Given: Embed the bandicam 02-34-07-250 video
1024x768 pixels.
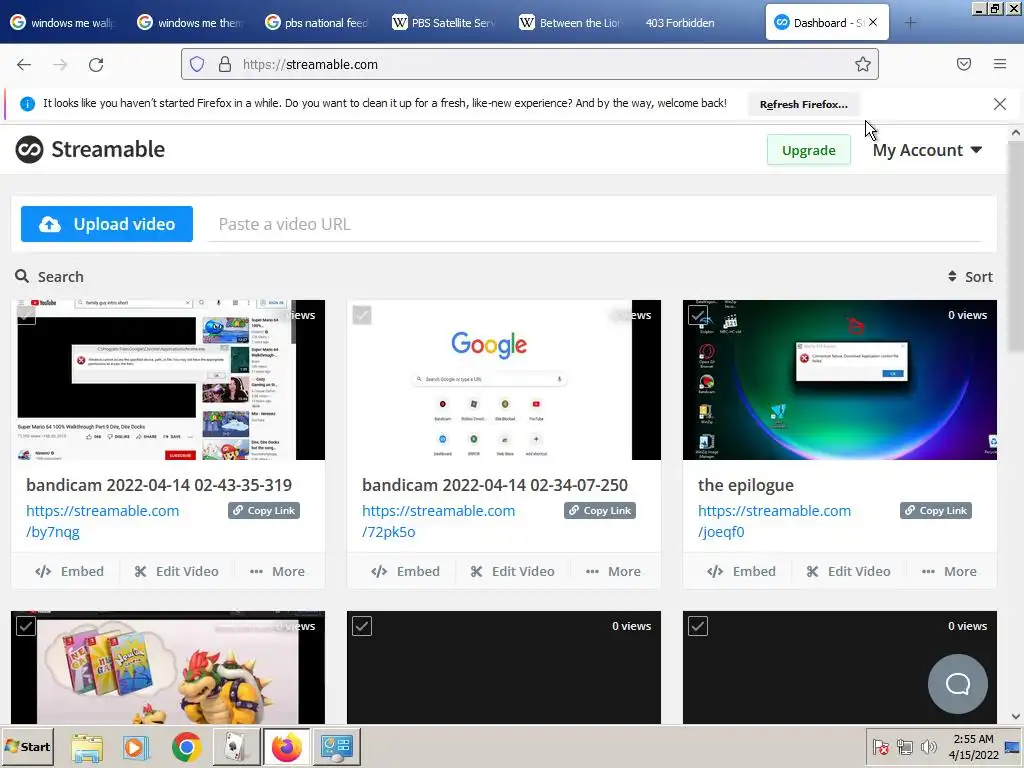Looking at the screenshot, I should point(405,571).
